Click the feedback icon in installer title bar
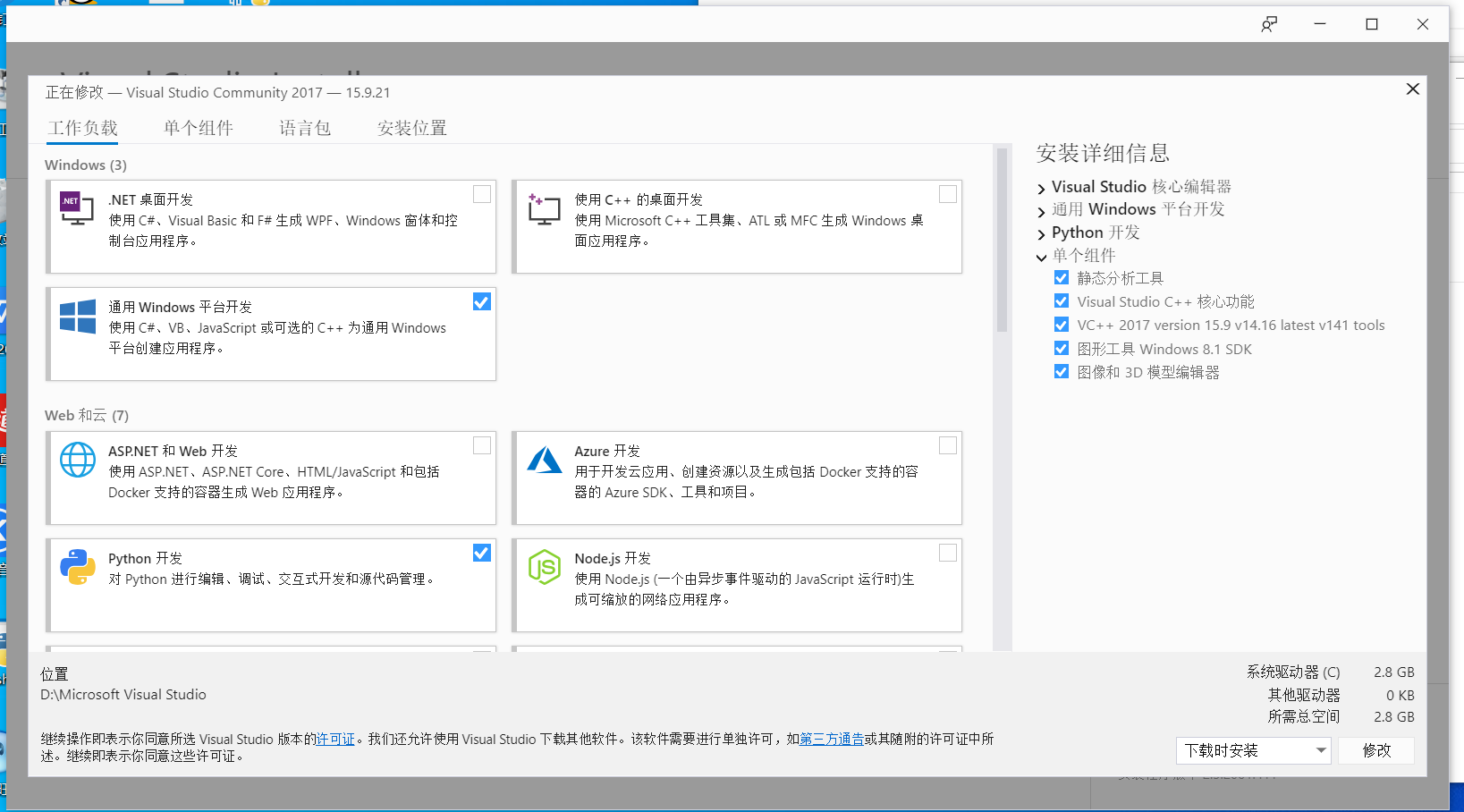 pyautogui.click(x=1269, y=24)
